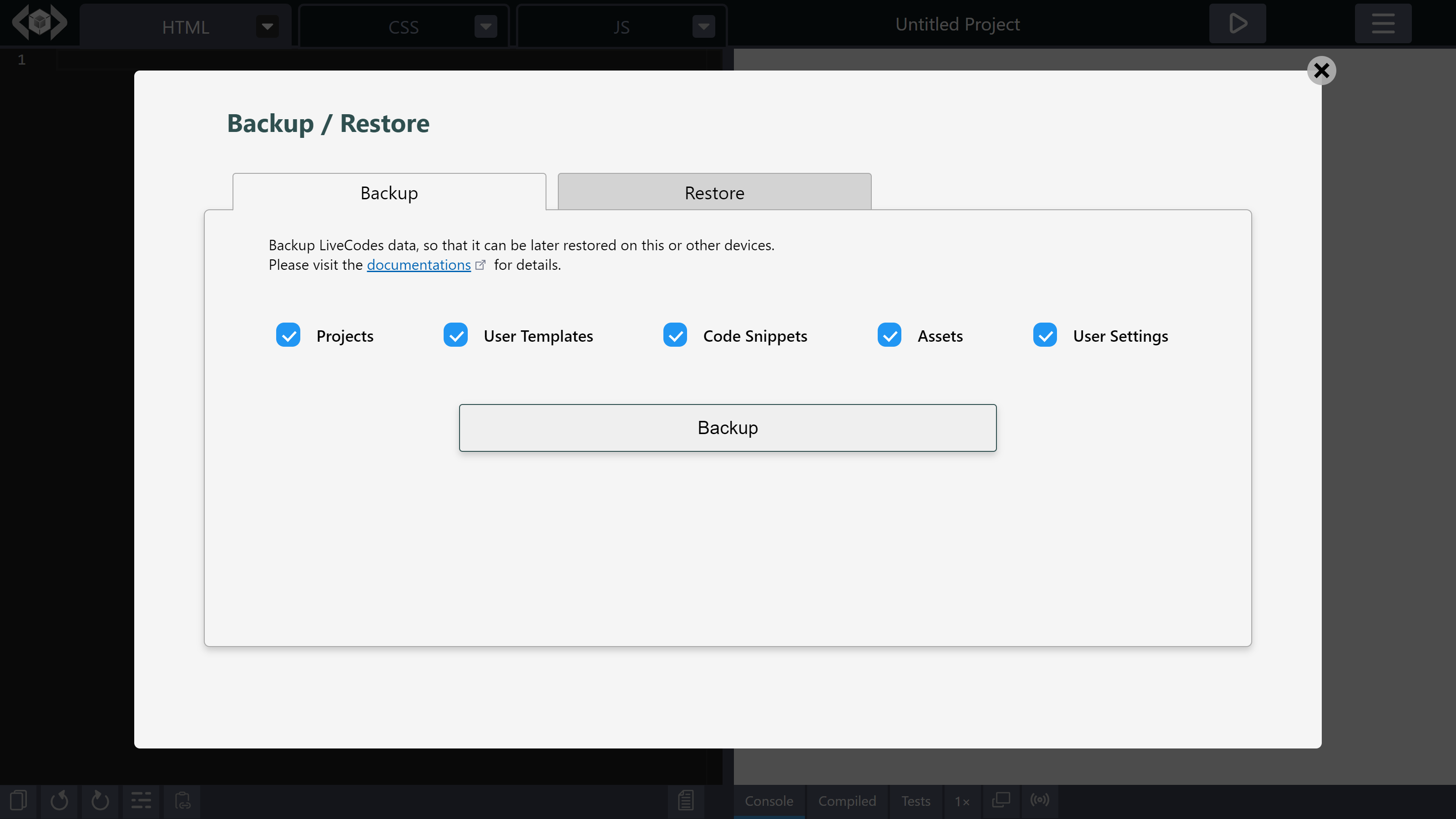Run the project with the play button

click(x=1237, y=24)
